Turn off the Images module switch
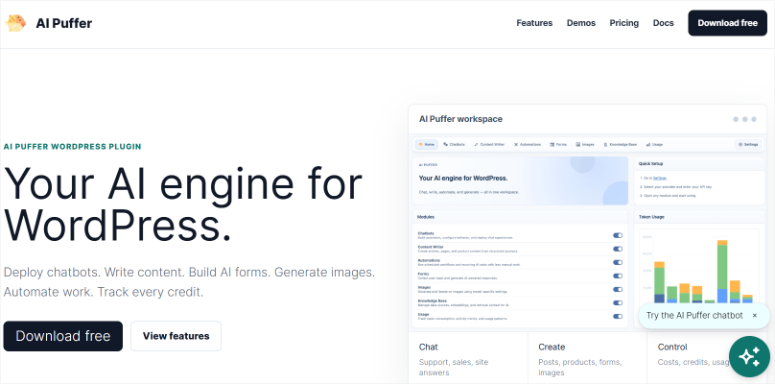The image size is (775, 384). pos(617,289)
